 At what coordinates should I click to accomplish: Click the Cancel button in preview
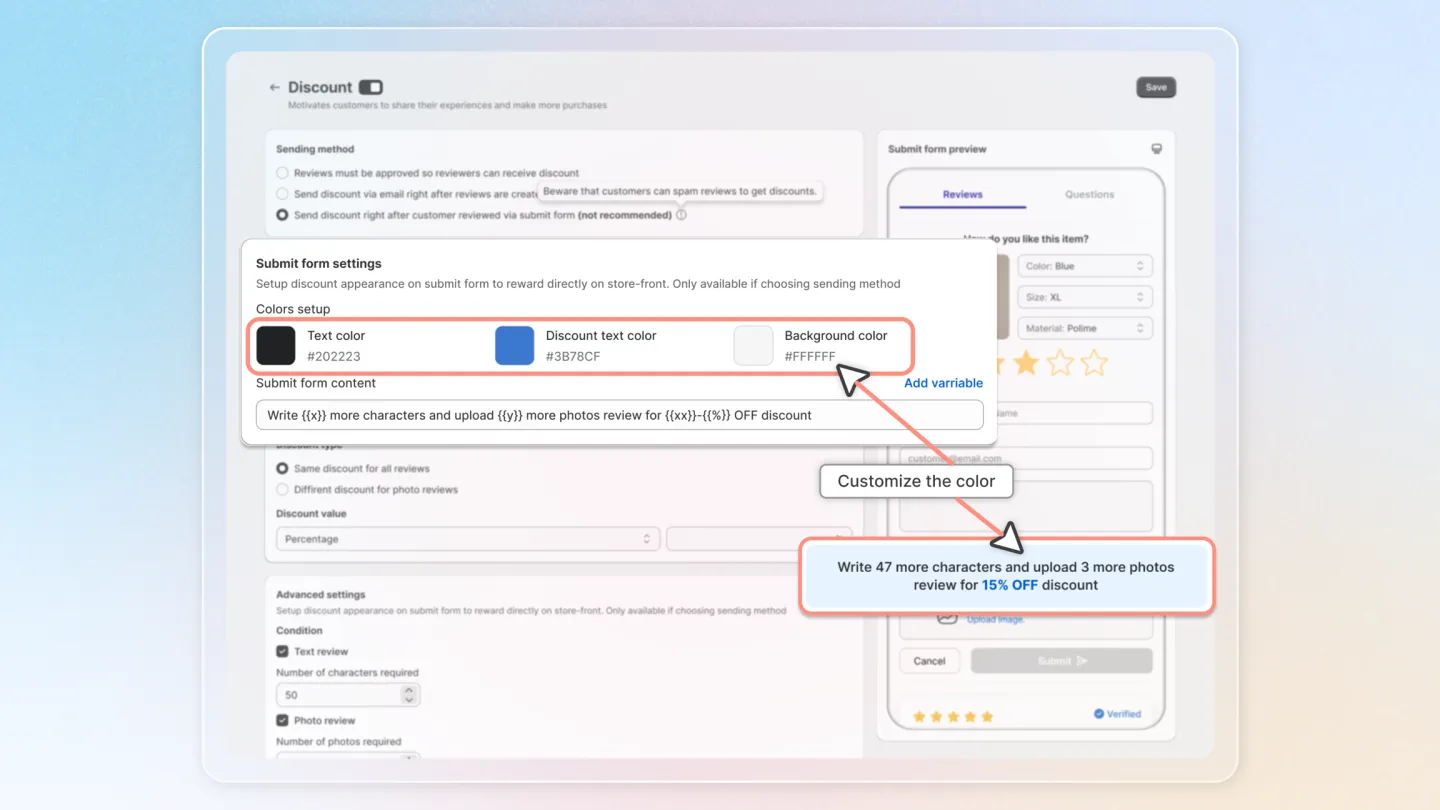click(x=929, y=661)
